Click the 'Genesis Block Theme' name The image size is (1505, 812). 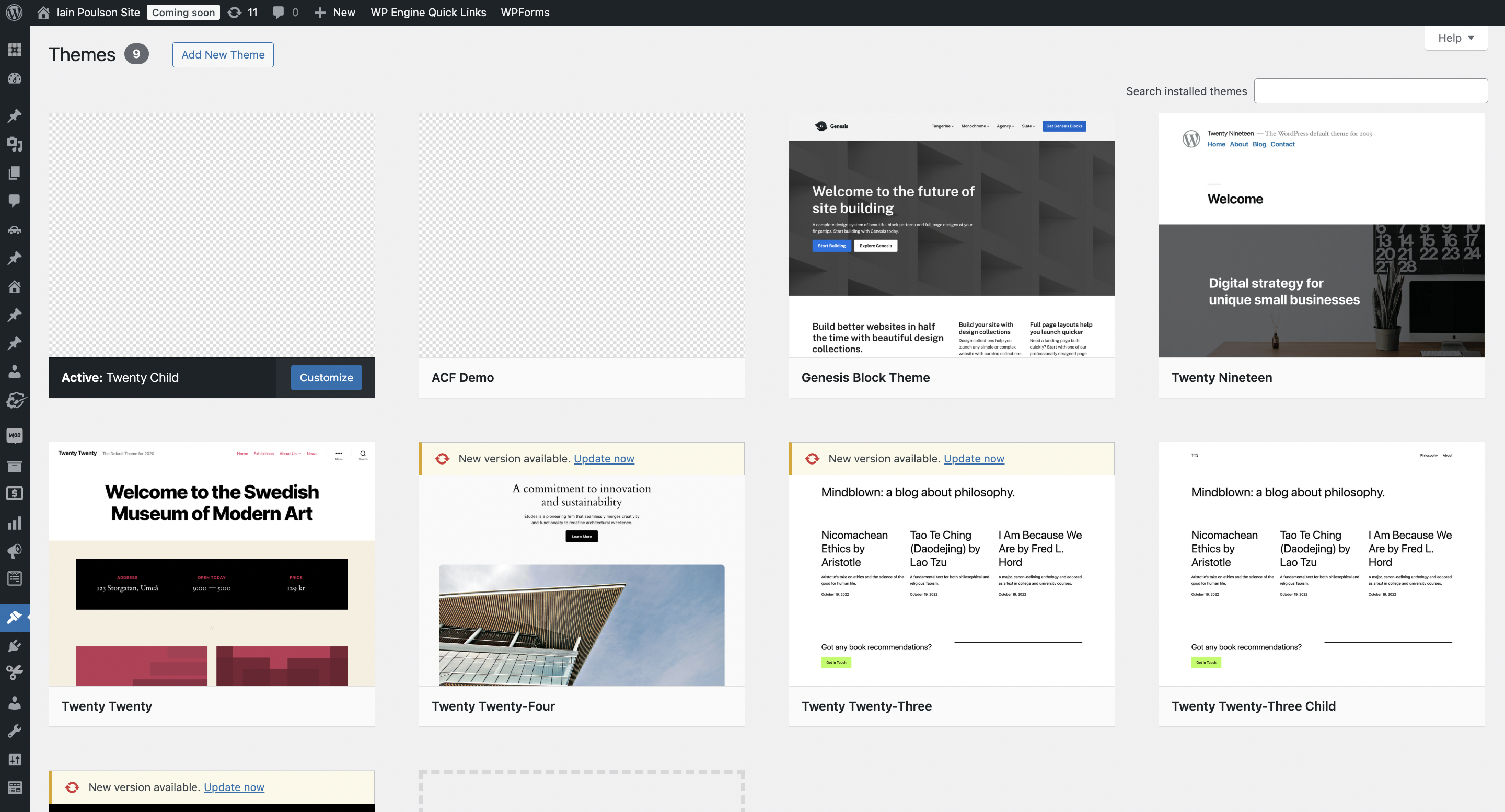coord(865,377)
